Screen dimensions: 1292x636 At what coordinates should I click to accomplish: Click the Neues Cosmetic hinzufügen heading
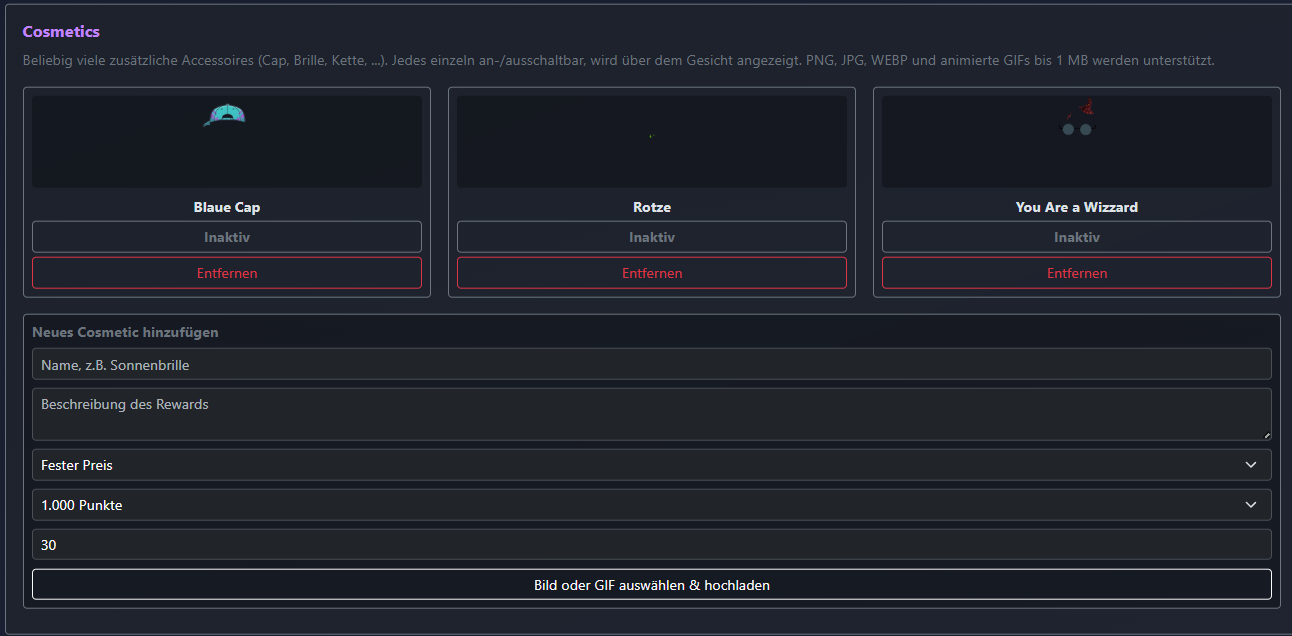pos(125,332)
